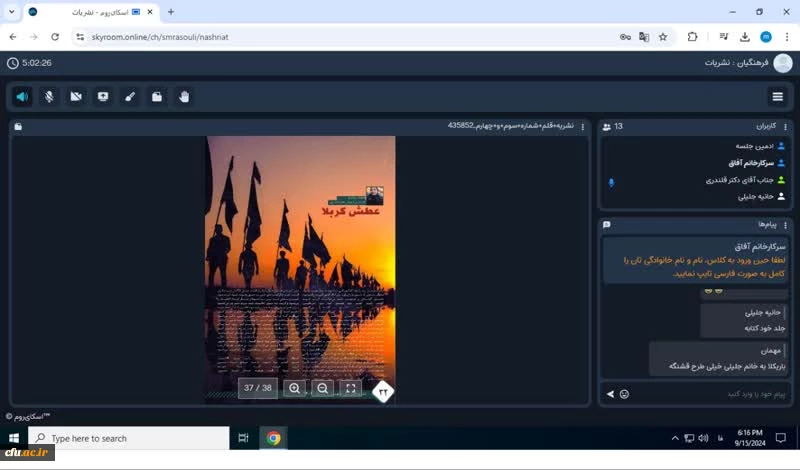800x470 pixels.
Task: Toggle the speaker sound button
Action: (x=22, y=97)
